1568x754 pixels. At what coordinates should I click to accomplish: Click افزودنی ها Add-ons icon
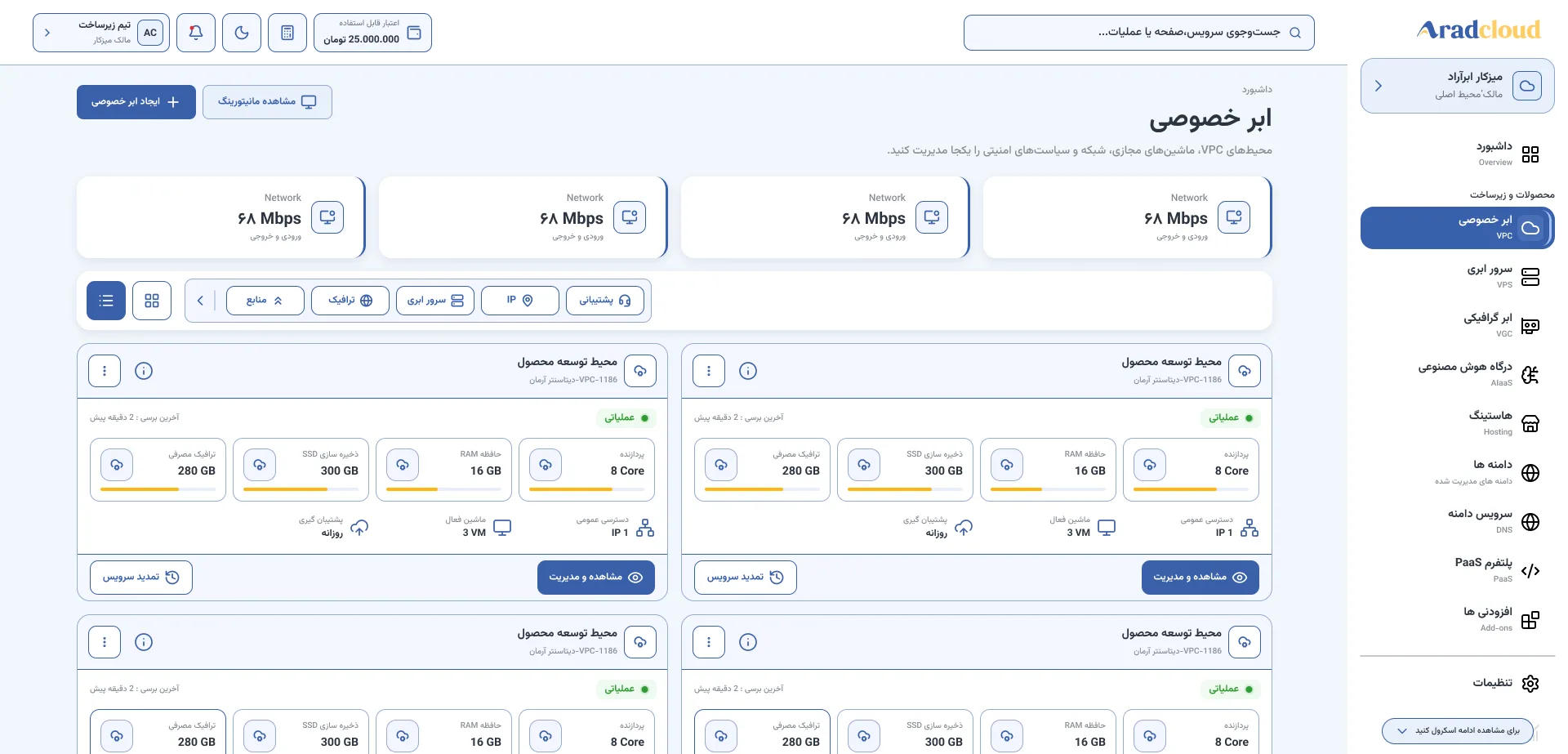click(1530, 620)
